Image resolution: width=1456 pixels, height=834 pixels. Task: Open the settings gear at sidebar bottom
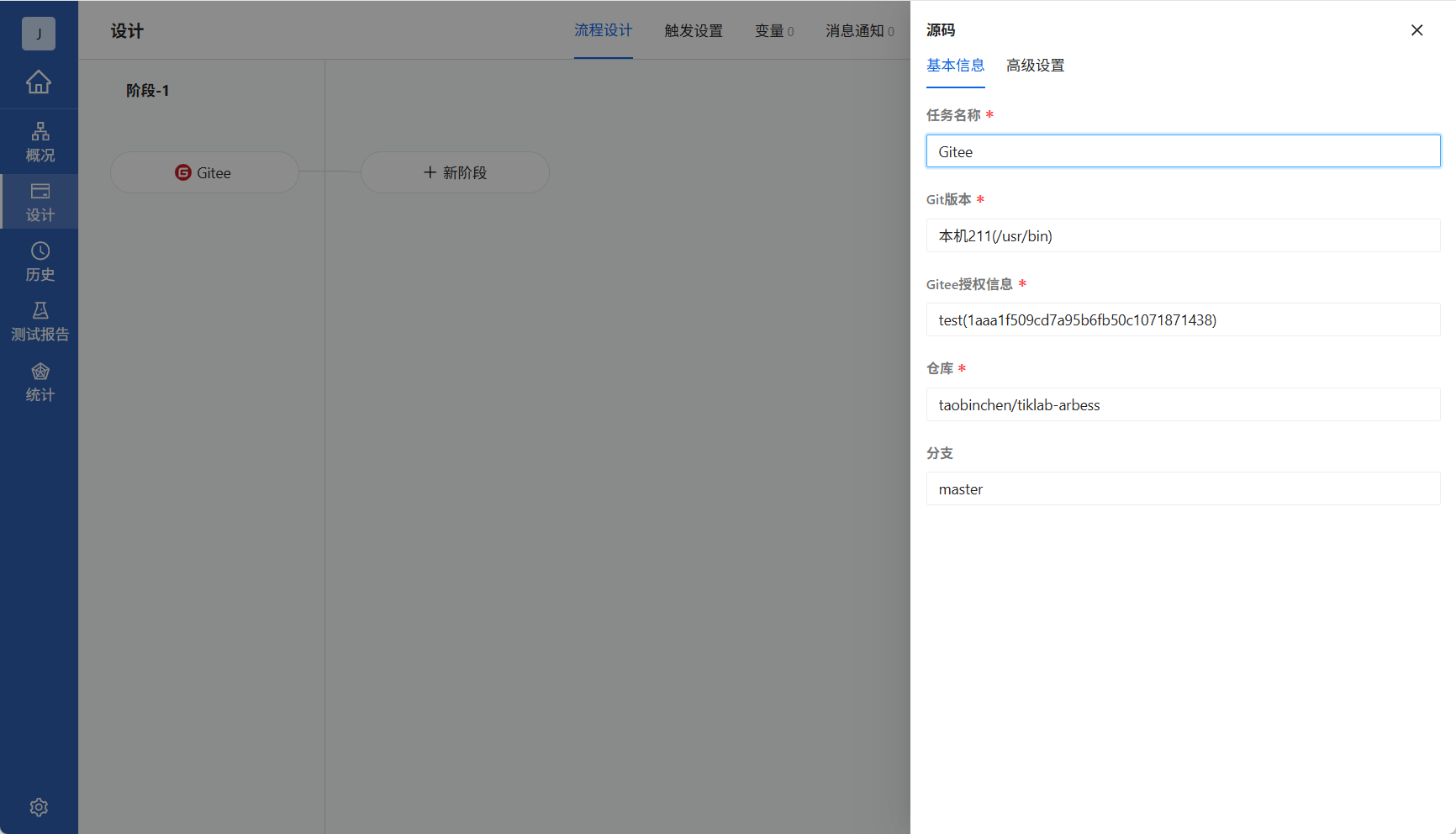coord(39,807)
